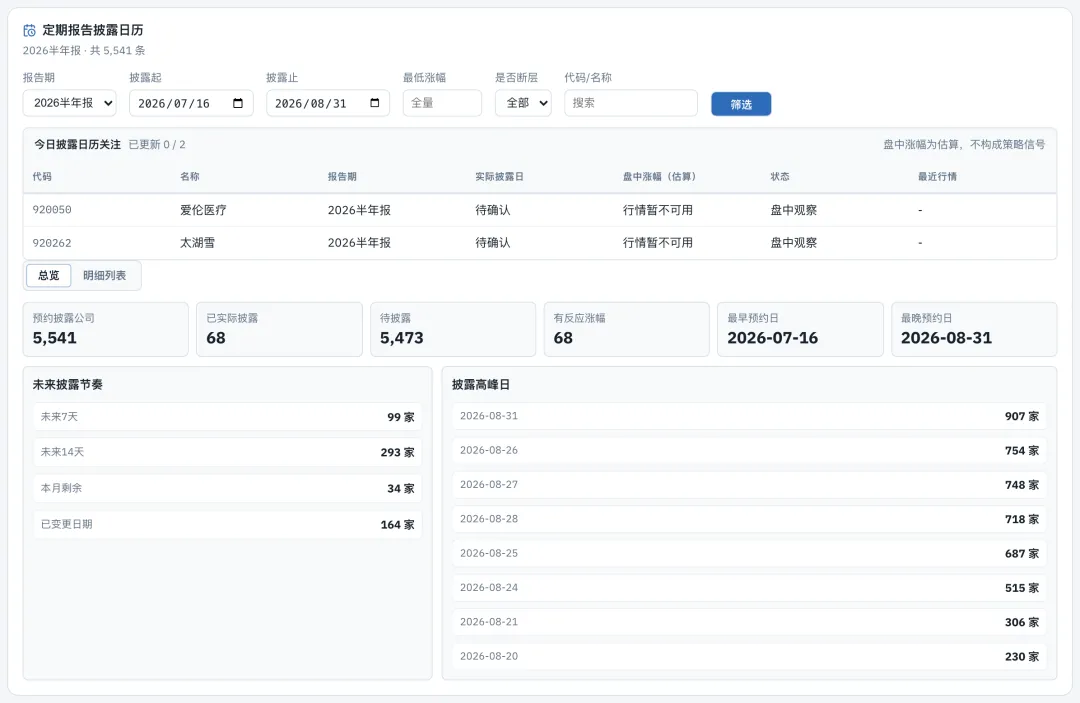Viewport: 1080px width, 703px height.
Task: Click the 最低涨幅 input field
Action: click(x=442, y=103)
